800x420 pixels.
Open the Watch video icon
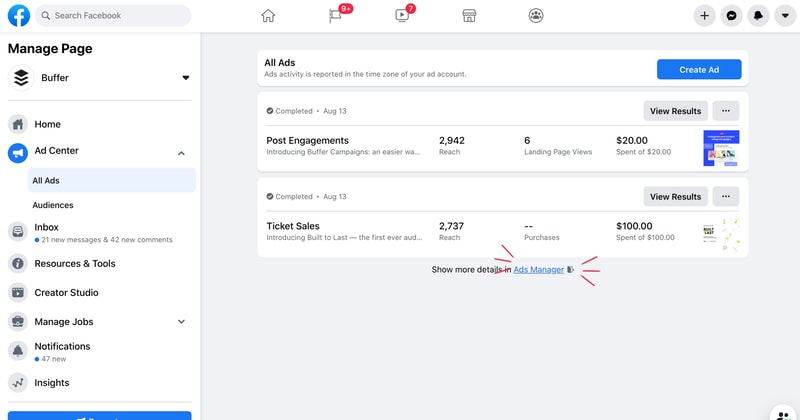(402, 16)
